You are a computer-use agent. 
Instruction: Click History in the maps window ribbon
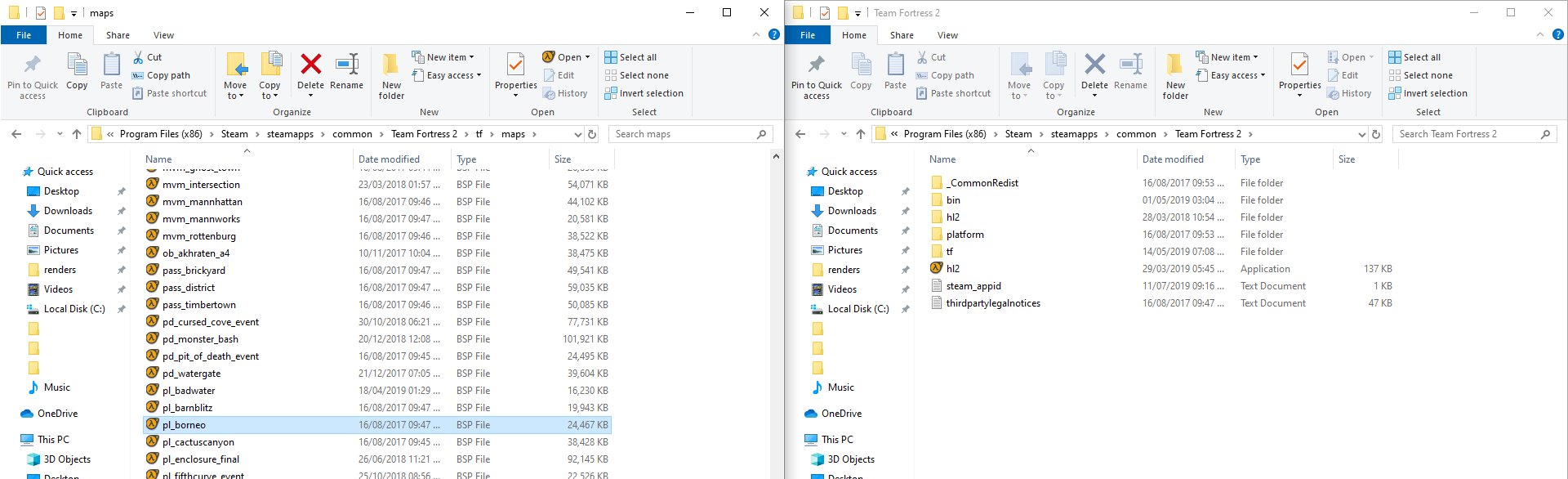565,93
